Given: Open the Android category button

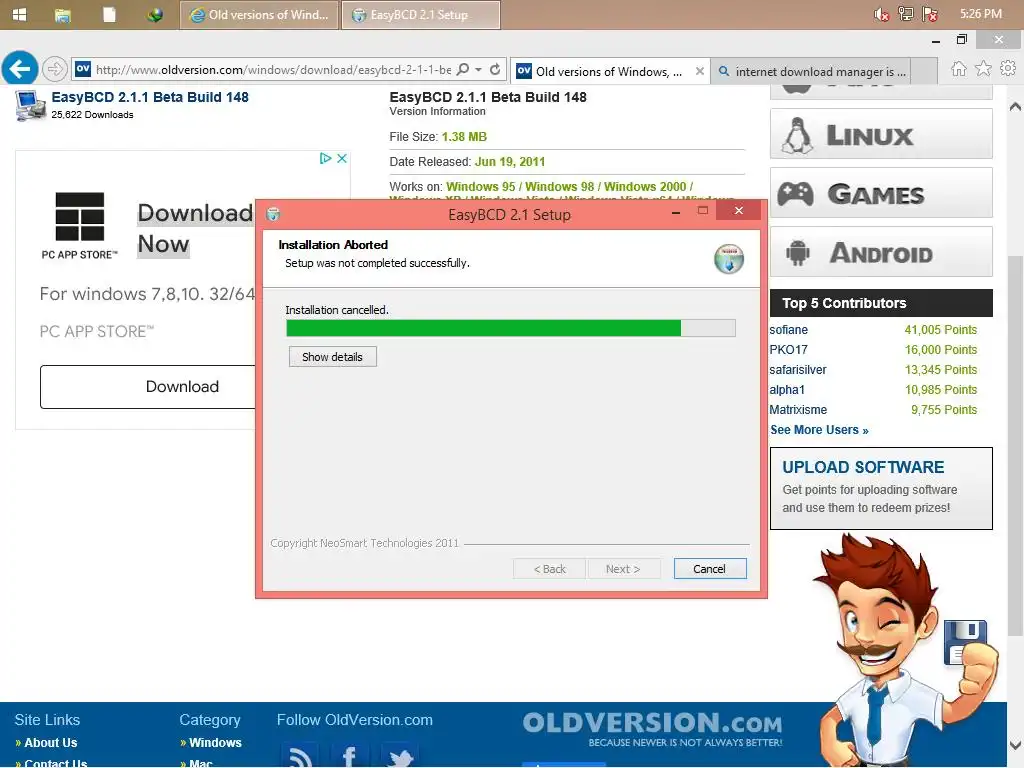Looking at the screenshot, I should (x=881, y=251).
